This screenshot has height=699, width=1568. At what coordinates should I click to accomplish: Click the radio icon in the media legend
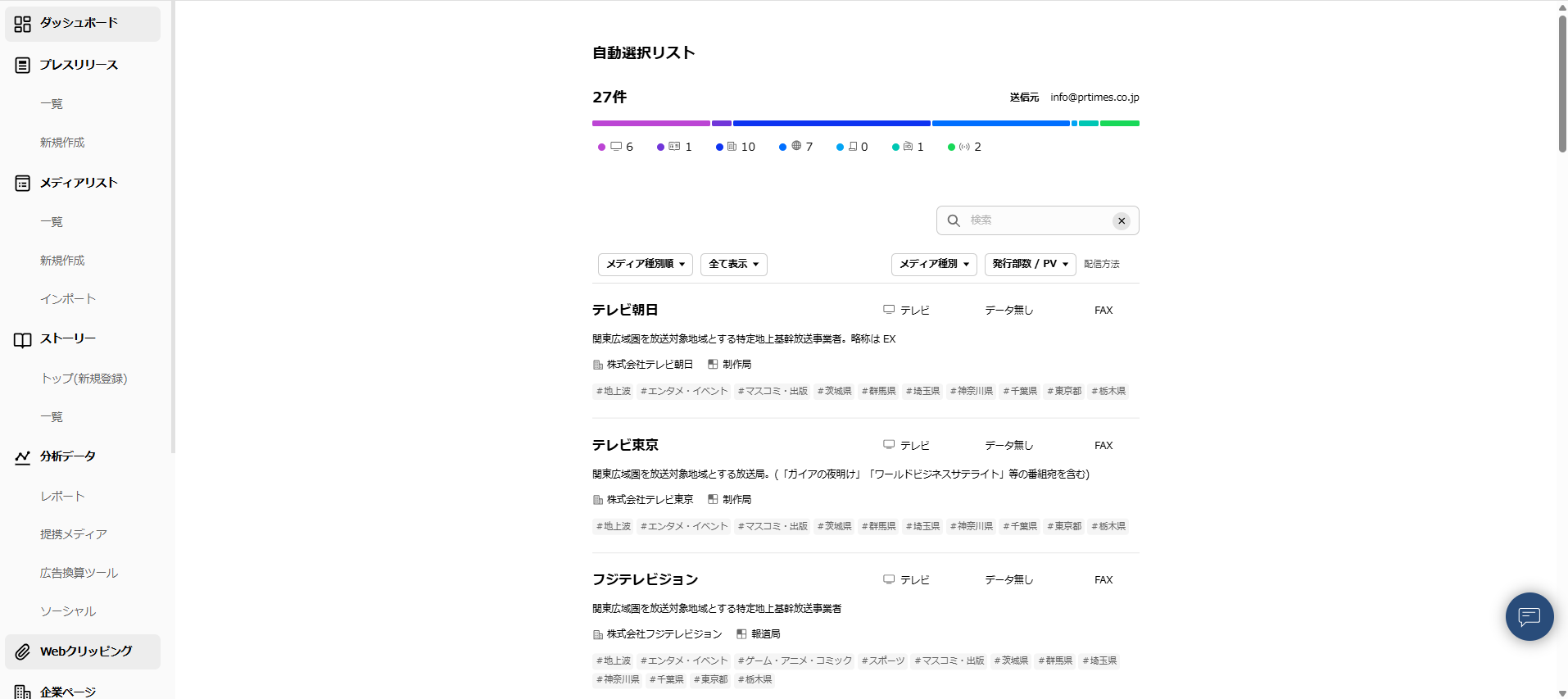coord(964,147)
